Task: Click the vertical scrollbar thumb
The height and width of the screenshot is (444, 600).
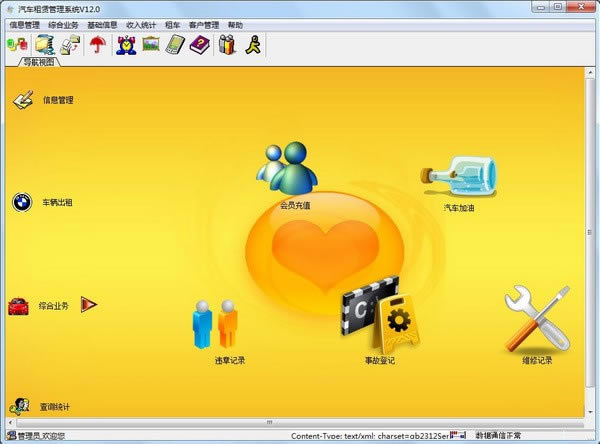Action: [590, 232]
